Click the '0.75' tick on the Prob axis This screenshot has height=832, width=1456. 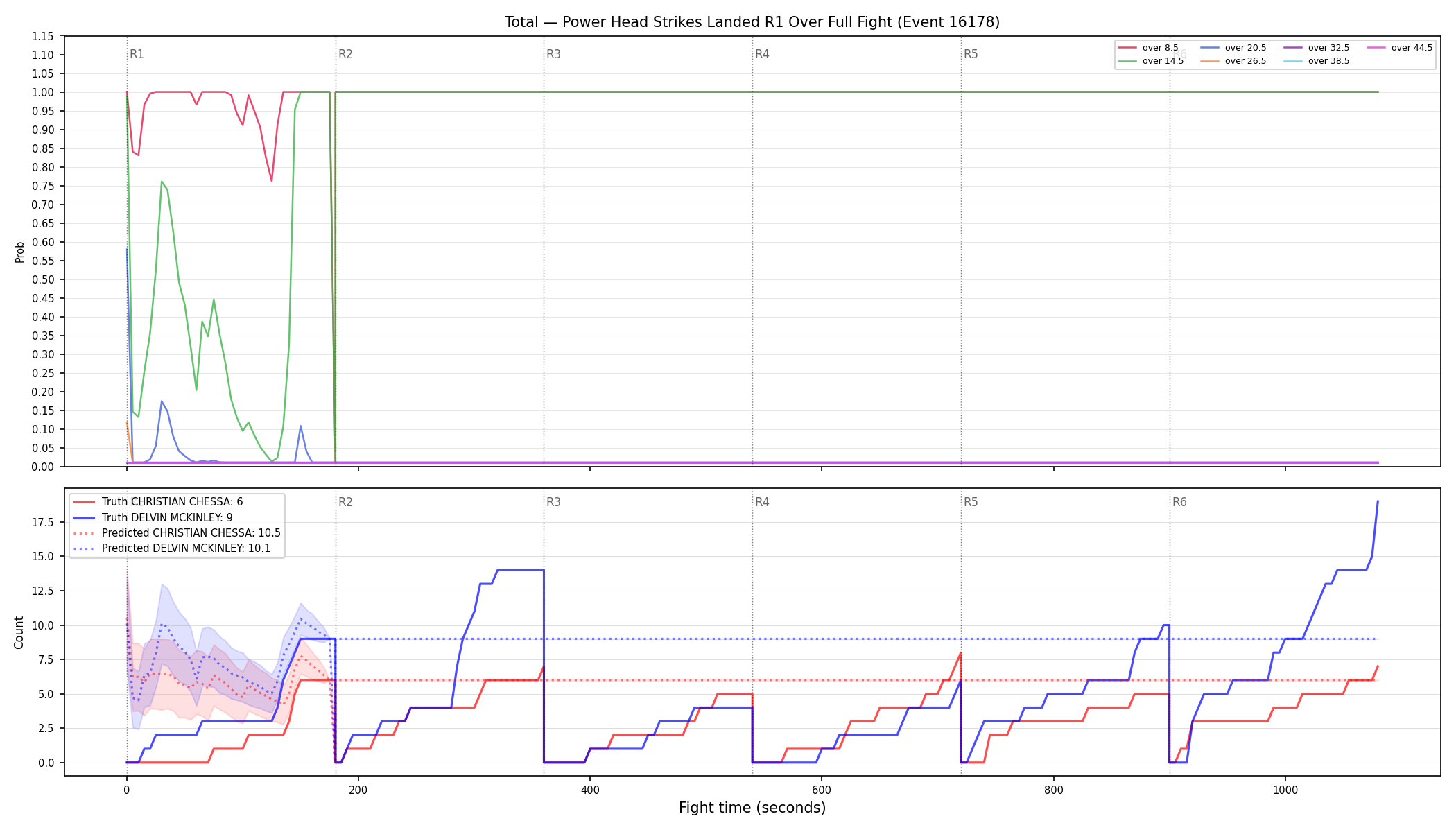(43, 186)
